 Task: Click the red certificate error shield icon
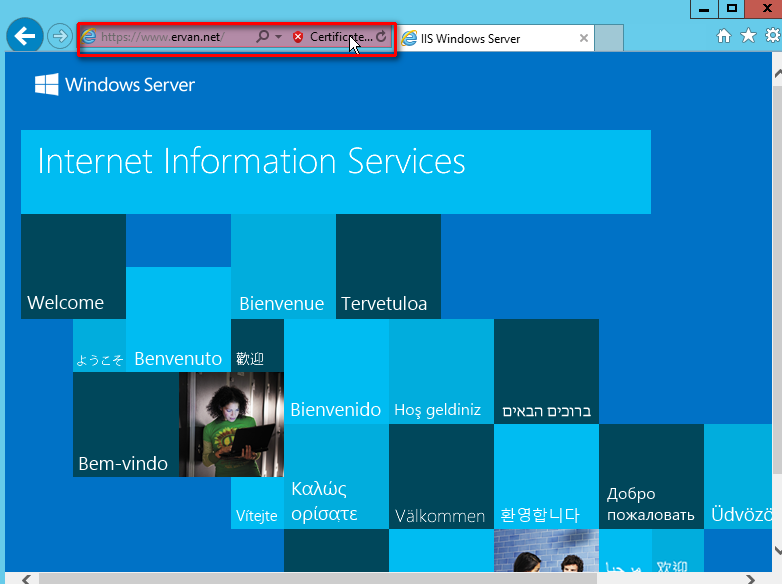coord(298,37)
